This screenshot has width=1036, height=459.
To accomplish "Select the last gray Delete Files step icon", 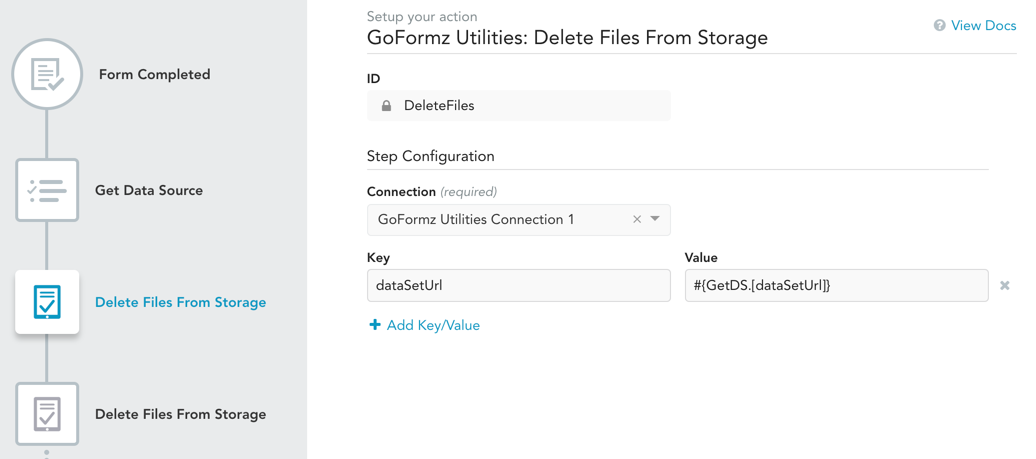I will point(47,414).
